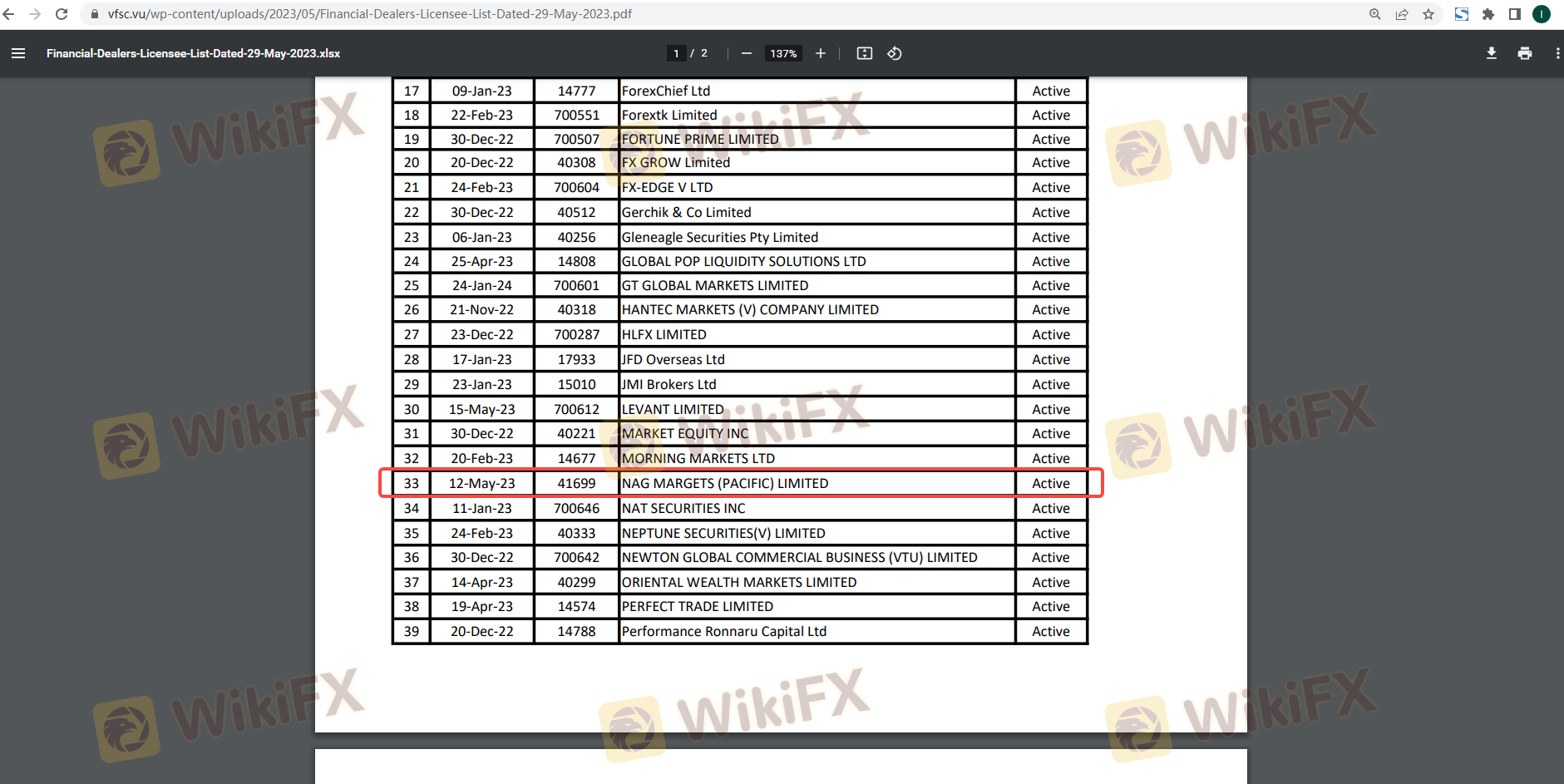Screen dimensions: 1564x784
Task: Open the green profile avatar
Action: coord(1542,14)
